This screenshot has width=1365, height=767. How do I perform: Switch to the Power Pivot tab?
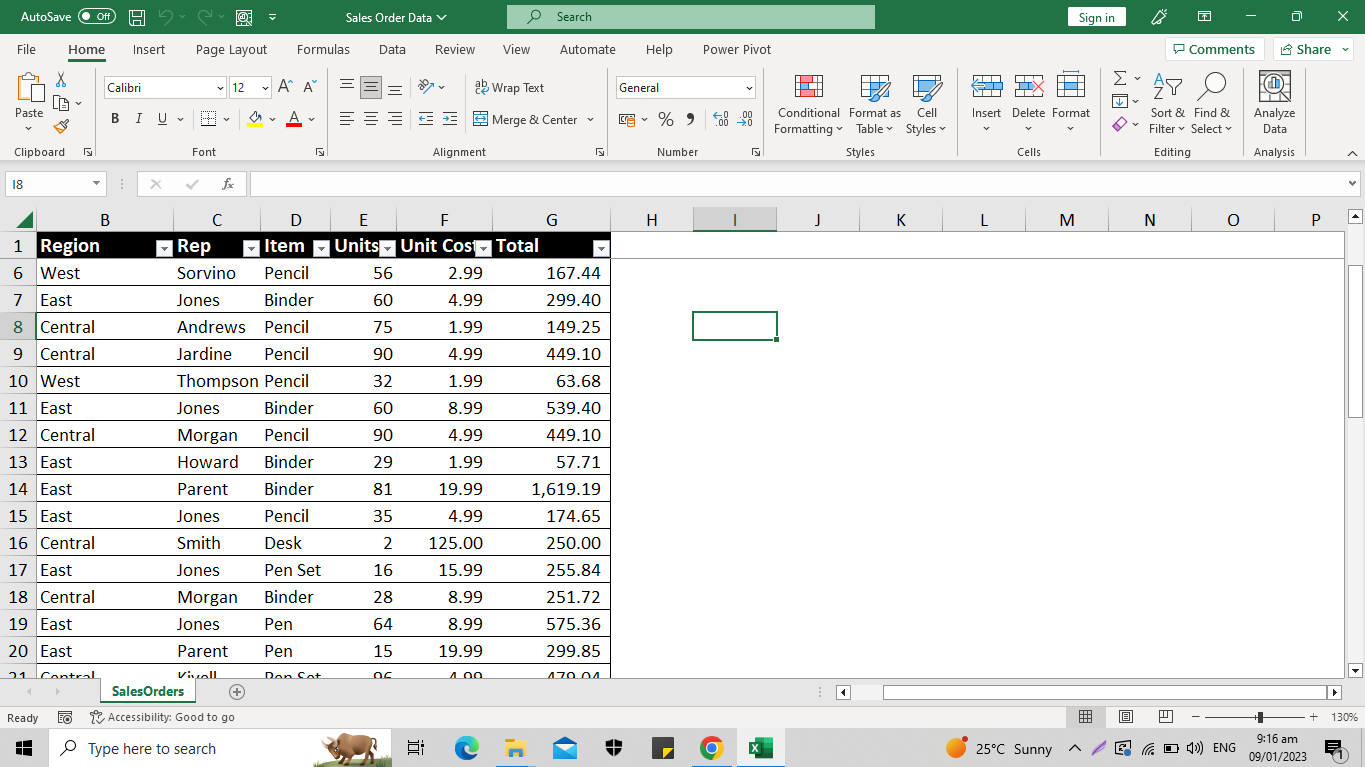(737, 49)
